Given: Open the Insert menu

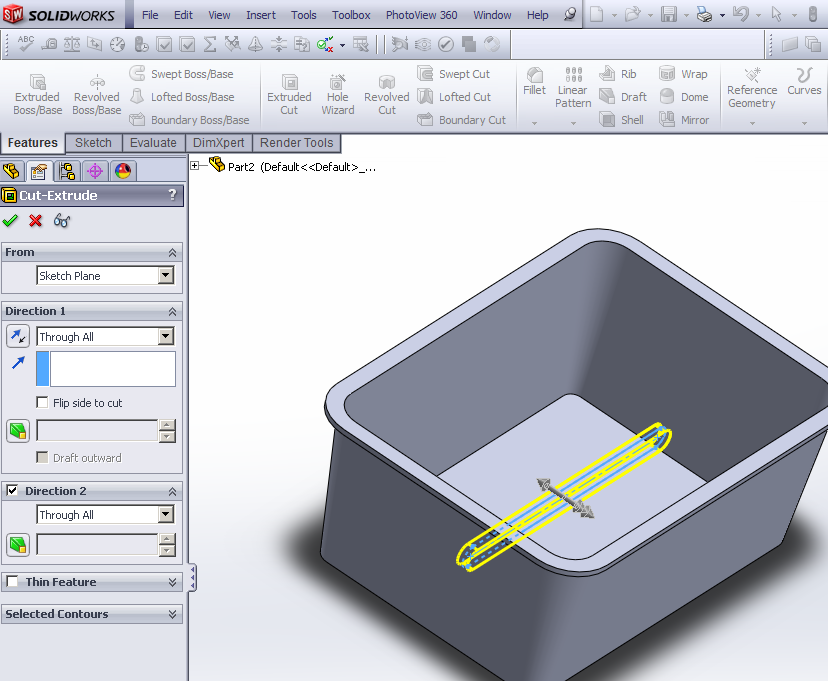Looking at the screenshot, I should pos(261,15).
